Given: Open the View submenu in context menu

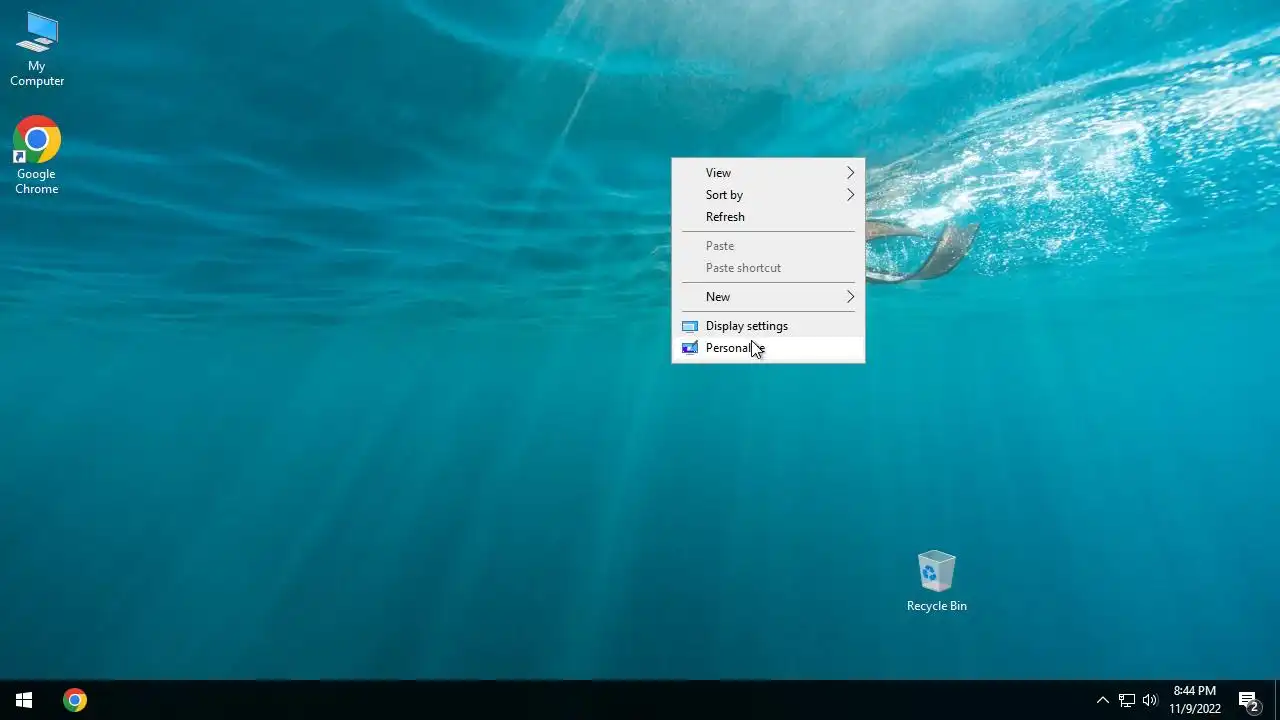Looking at the screenshot, I should point(768,173).
